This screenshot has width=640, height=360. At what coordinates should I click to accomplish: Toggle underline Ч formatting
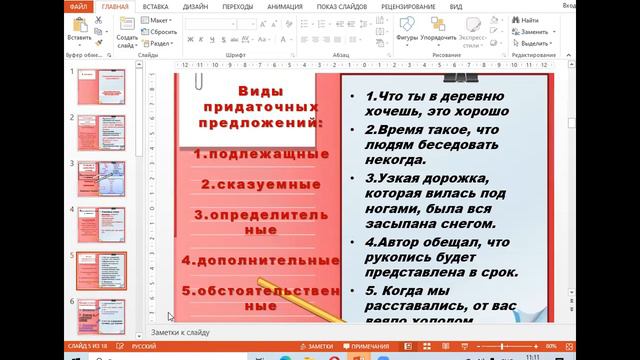(212, 40)
